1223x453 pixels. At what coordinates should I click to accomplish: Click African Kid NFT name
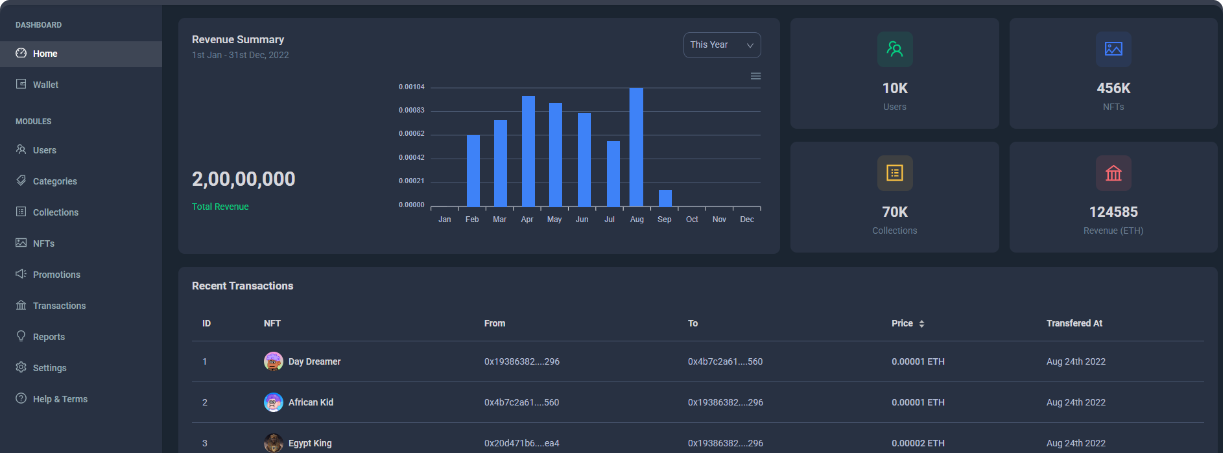tap(311, 402)
